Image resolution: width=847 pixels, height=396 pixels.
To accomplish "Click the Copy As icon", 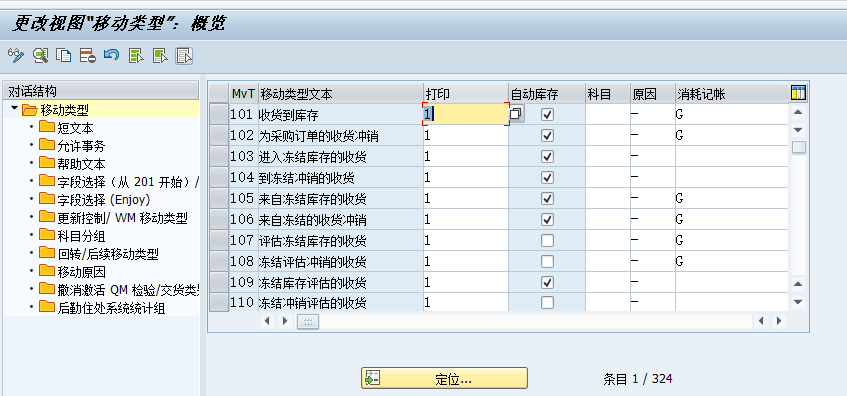I will tap(64, 55).
